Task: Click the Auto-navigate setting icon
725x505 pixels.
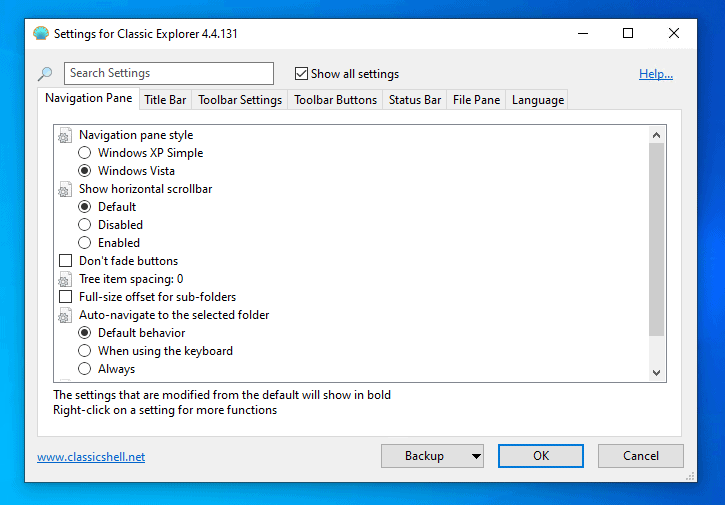Action: pyautogui.click(x=65, y=315)
